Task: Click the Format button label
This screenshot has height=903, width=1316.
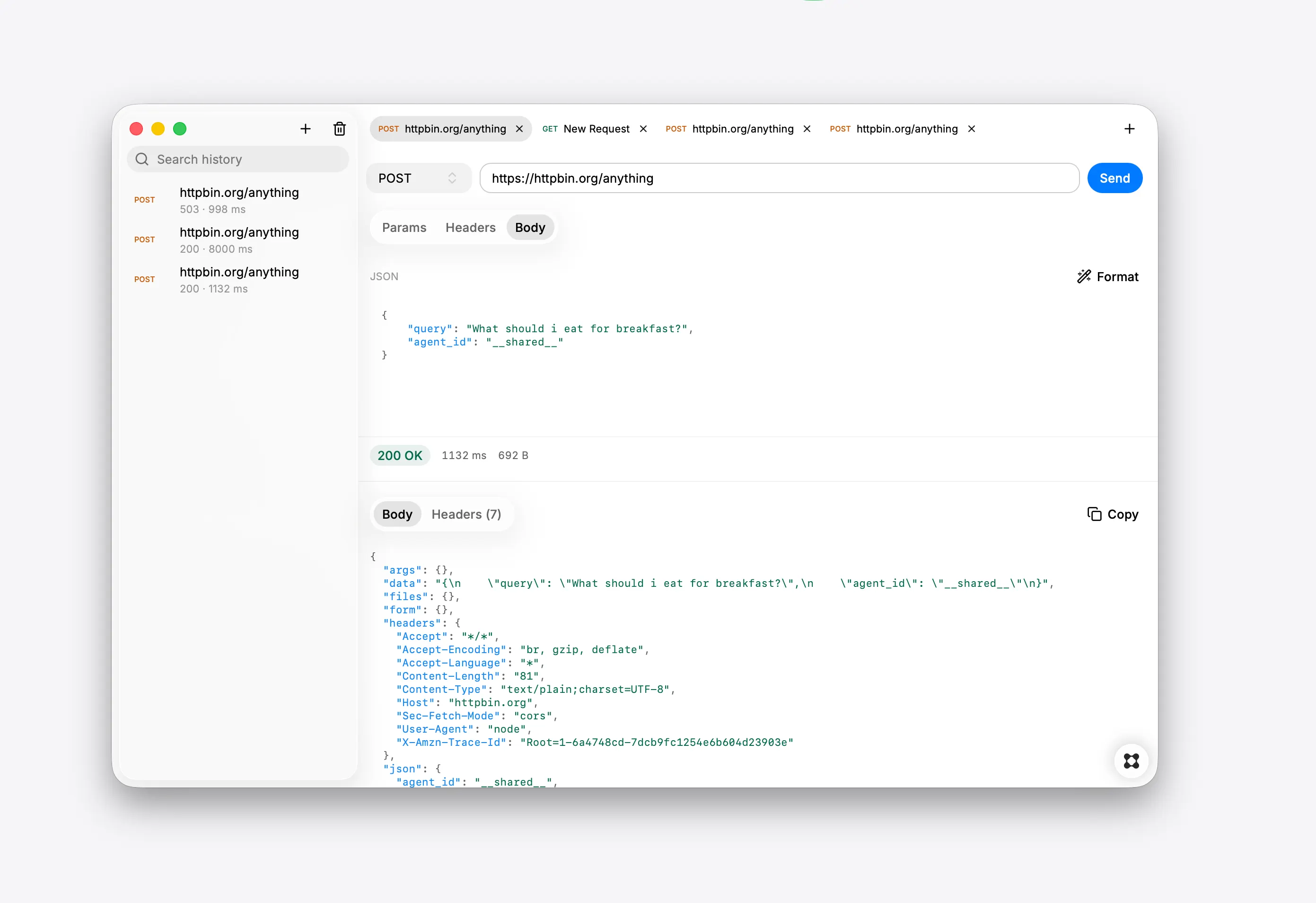Action: [x=1117, y=276]
